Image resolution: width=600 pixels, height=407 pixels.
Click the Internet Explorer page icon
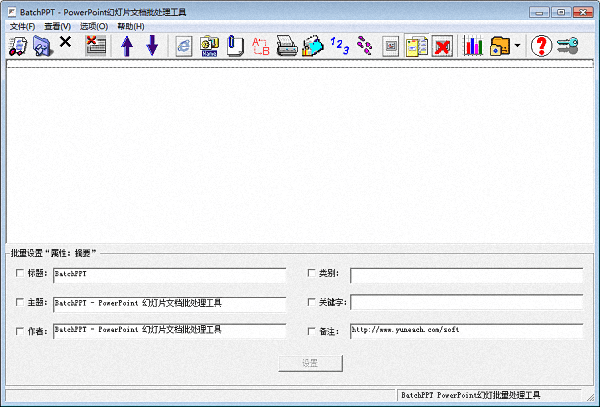pyautogui.click(x=184, y=46)
